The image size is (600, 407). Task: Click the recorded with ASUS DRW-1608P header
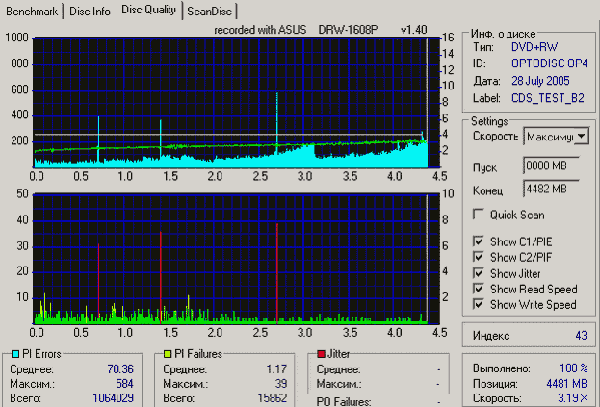click(321, 30)
